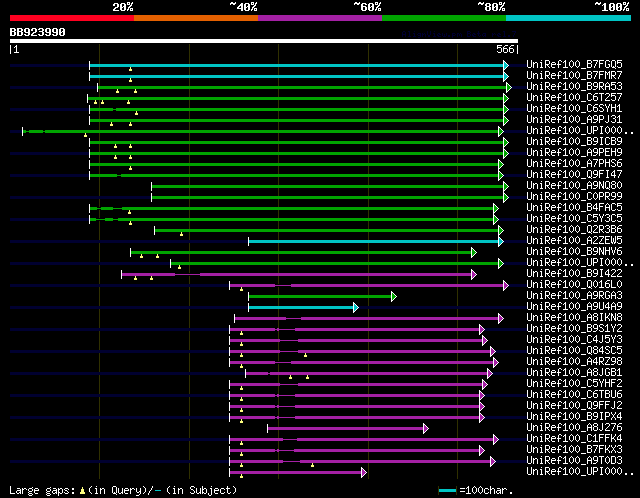
Task: Choose the UniRef100_Q2R3B6 entry
Action: pyautogui.click(x=574, y=230)
